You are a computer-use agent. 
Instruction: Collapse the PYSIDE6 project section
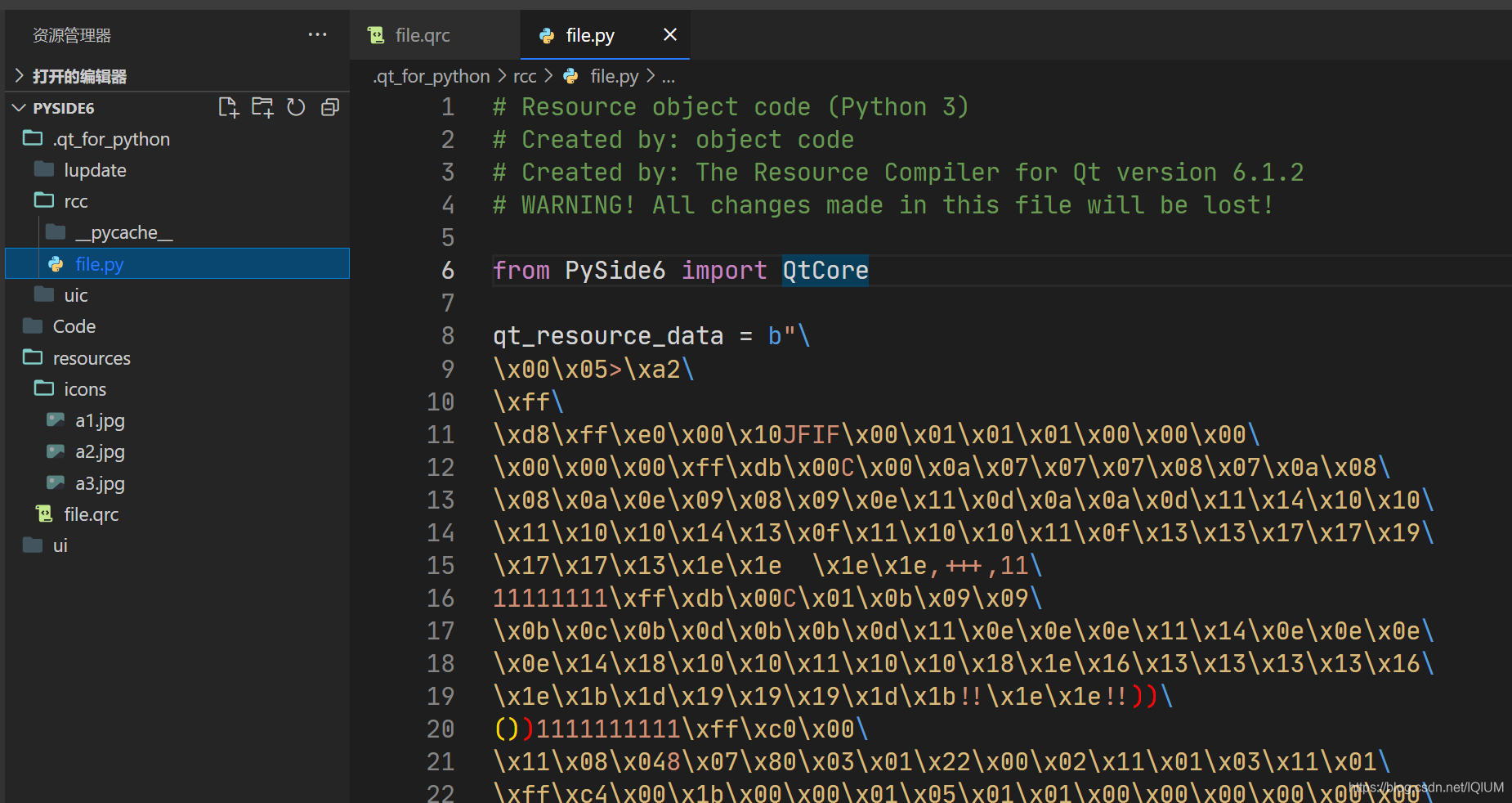(177, 108)
